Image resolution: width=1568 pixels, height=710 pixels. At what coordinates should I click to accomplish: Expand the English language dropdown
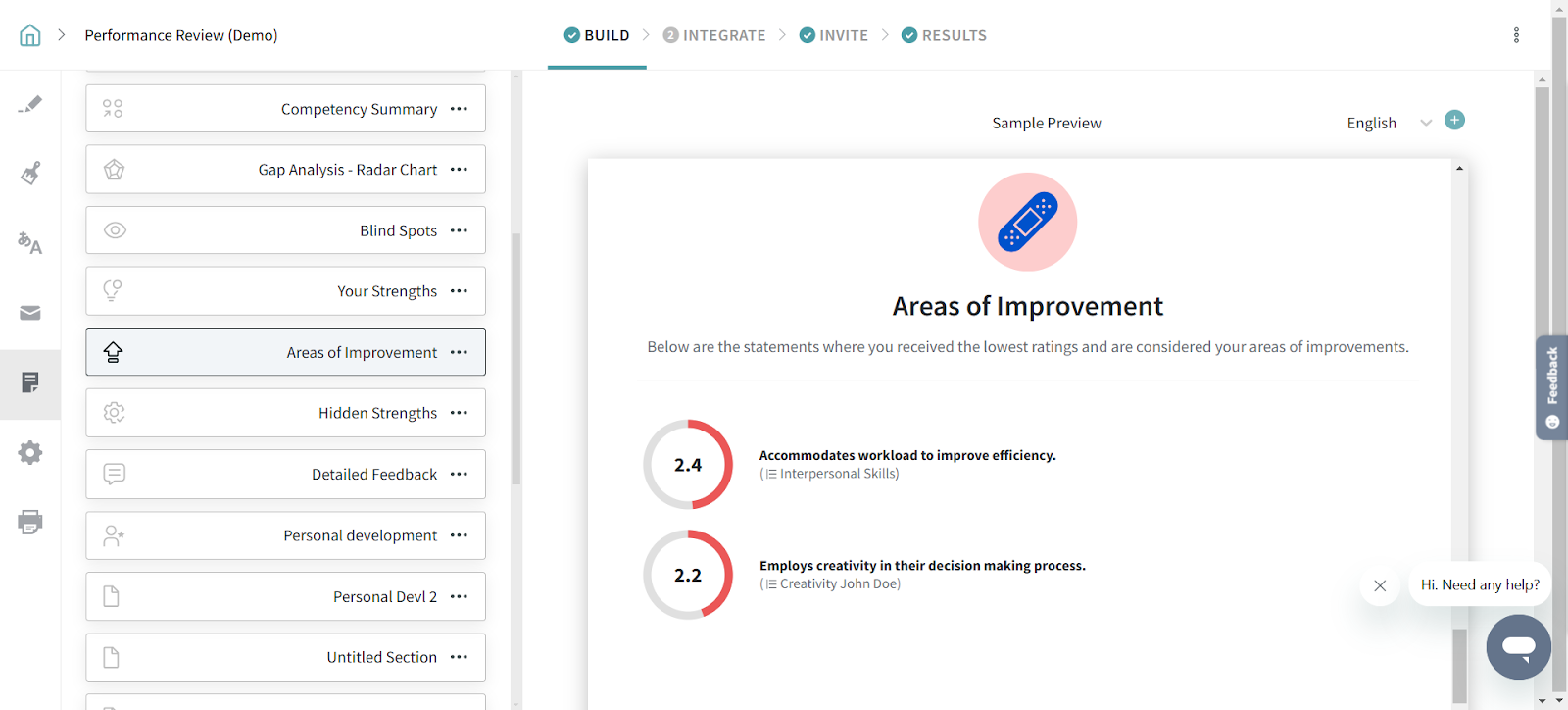click(x=1426, y=123)
